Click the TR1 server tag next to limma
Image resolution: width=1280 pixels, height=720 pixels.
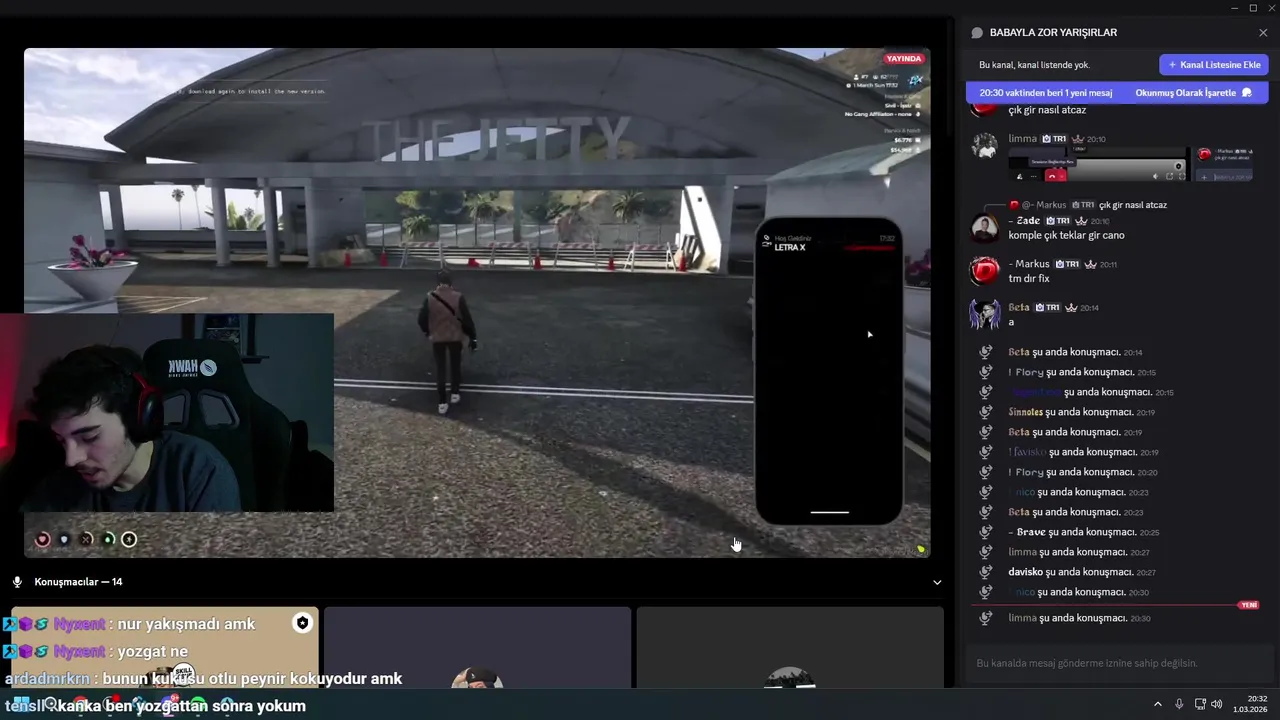pyautogui.click(x=1054, y=139)
